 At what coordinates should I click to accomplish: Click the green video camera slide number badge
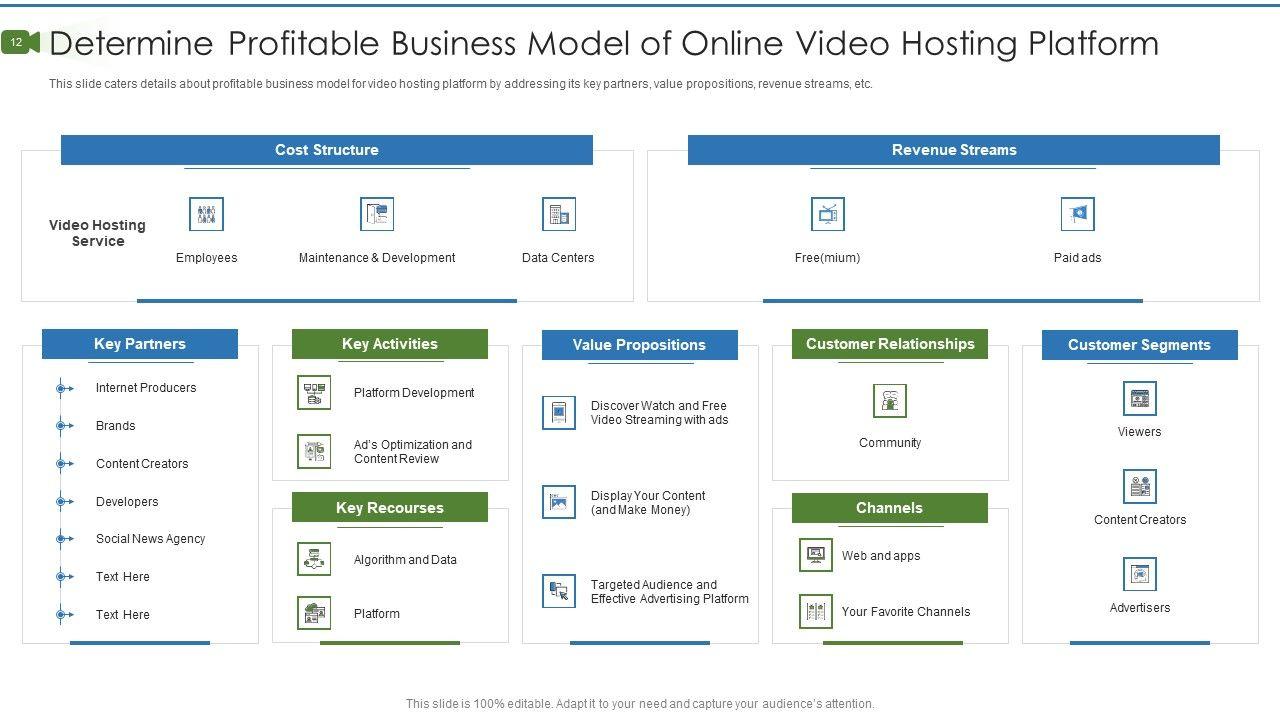click(x=21, y=42)
